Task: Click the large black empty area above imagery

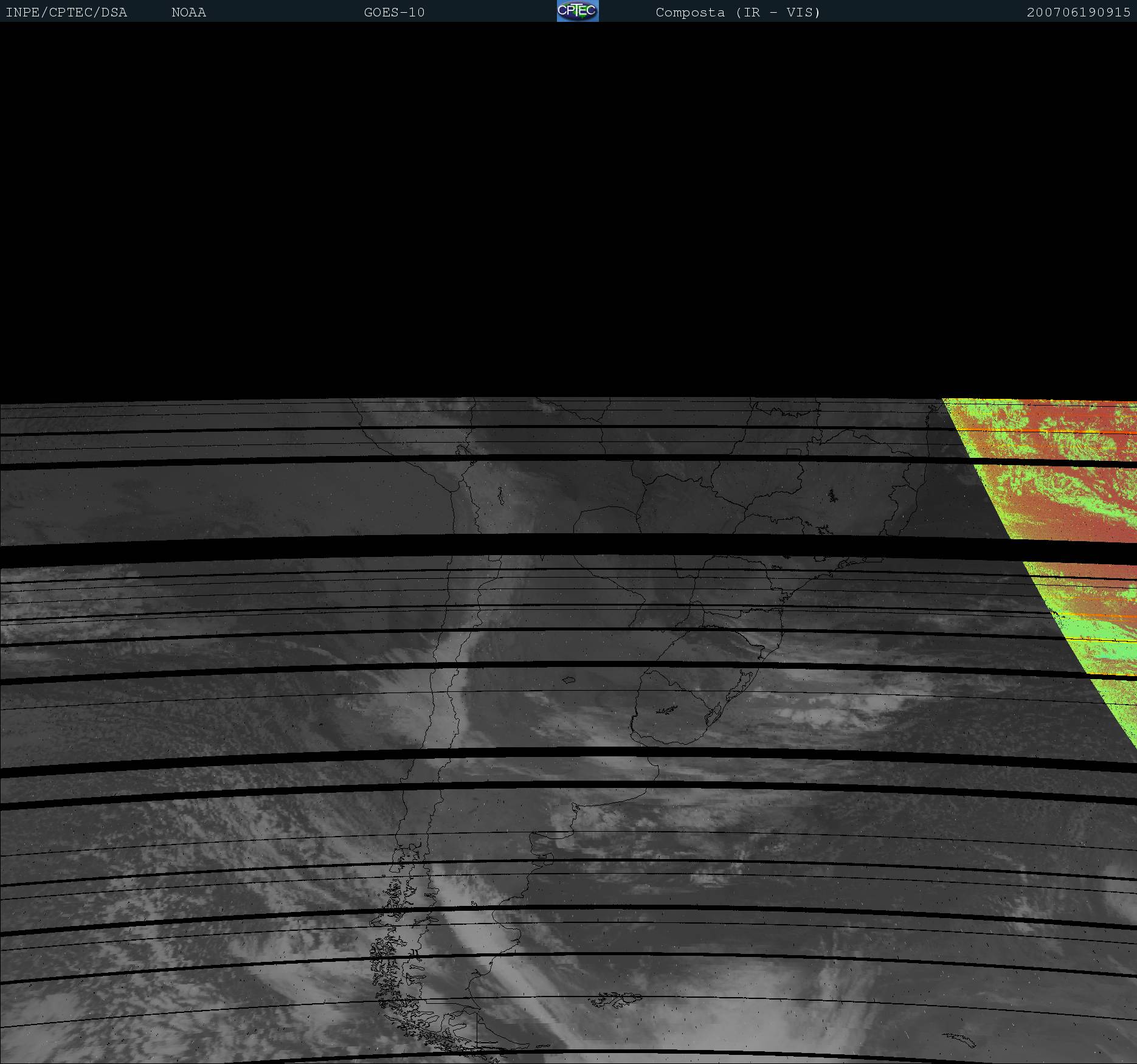Action: tap(568, 207)
